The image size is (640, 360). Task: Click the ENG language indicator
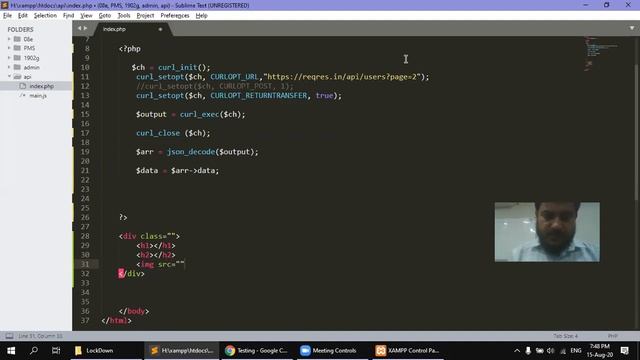(x=576, y=351)
